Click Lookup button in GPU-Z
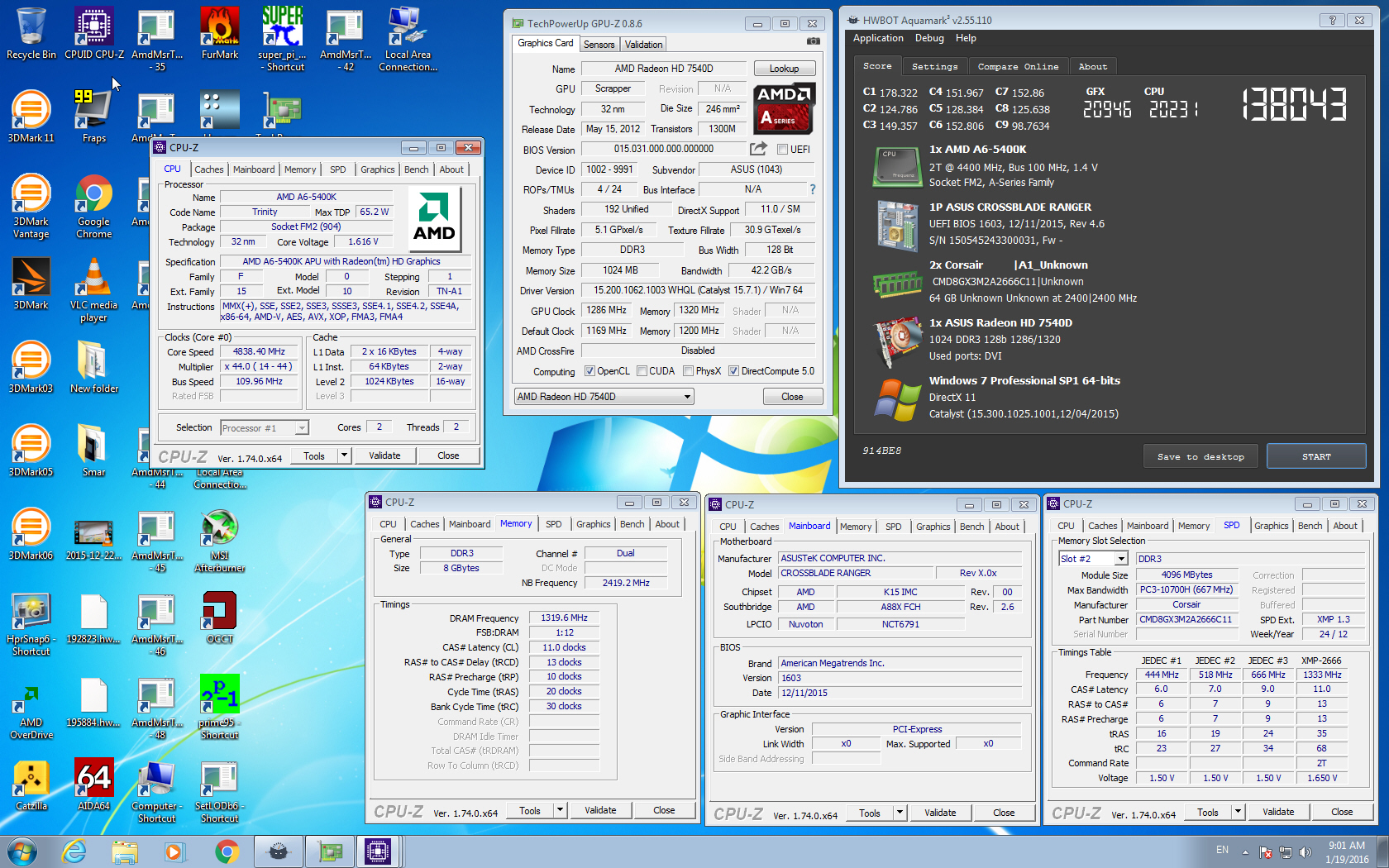1389x868 pixels. tap(784, 69)
